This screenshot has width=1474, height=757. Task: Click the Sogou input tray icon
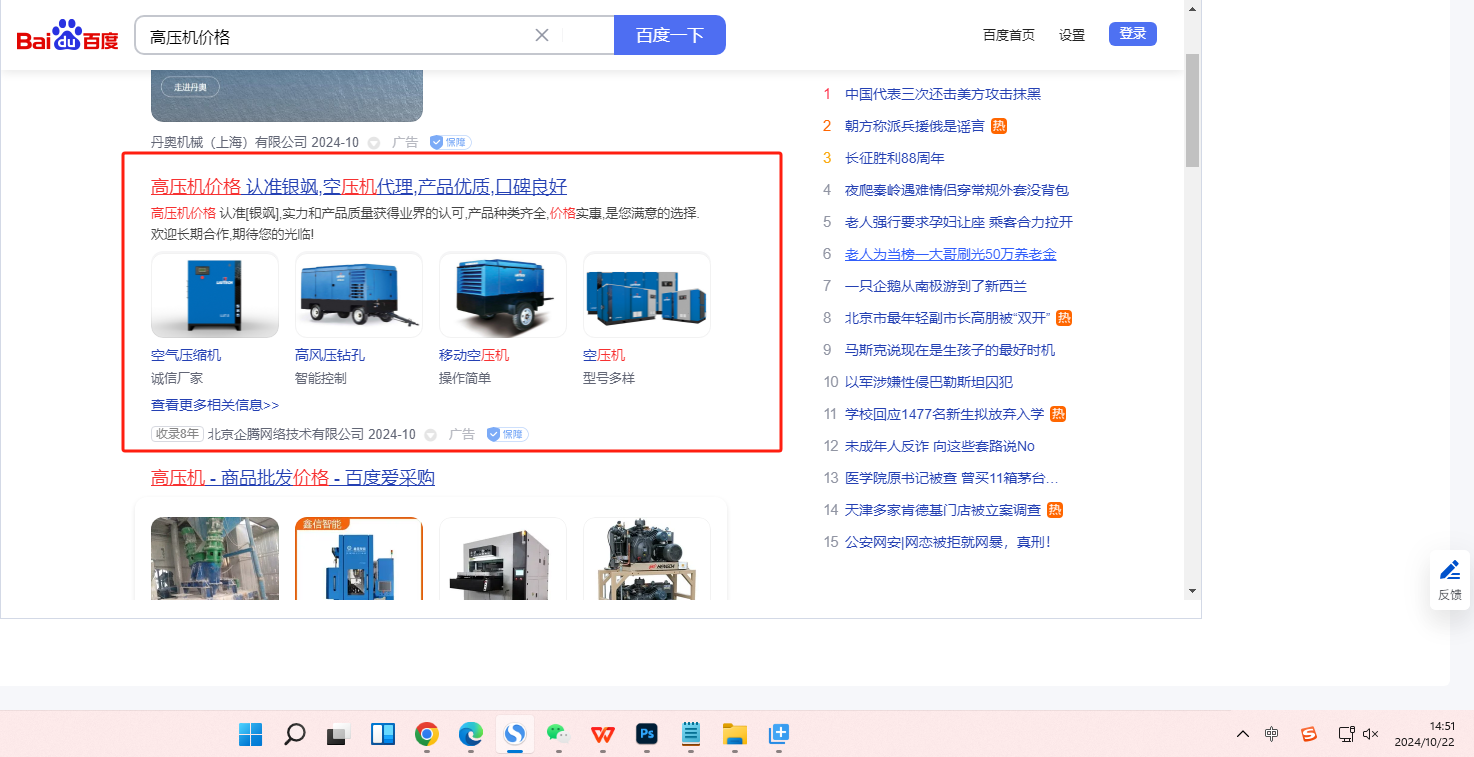1309,734
